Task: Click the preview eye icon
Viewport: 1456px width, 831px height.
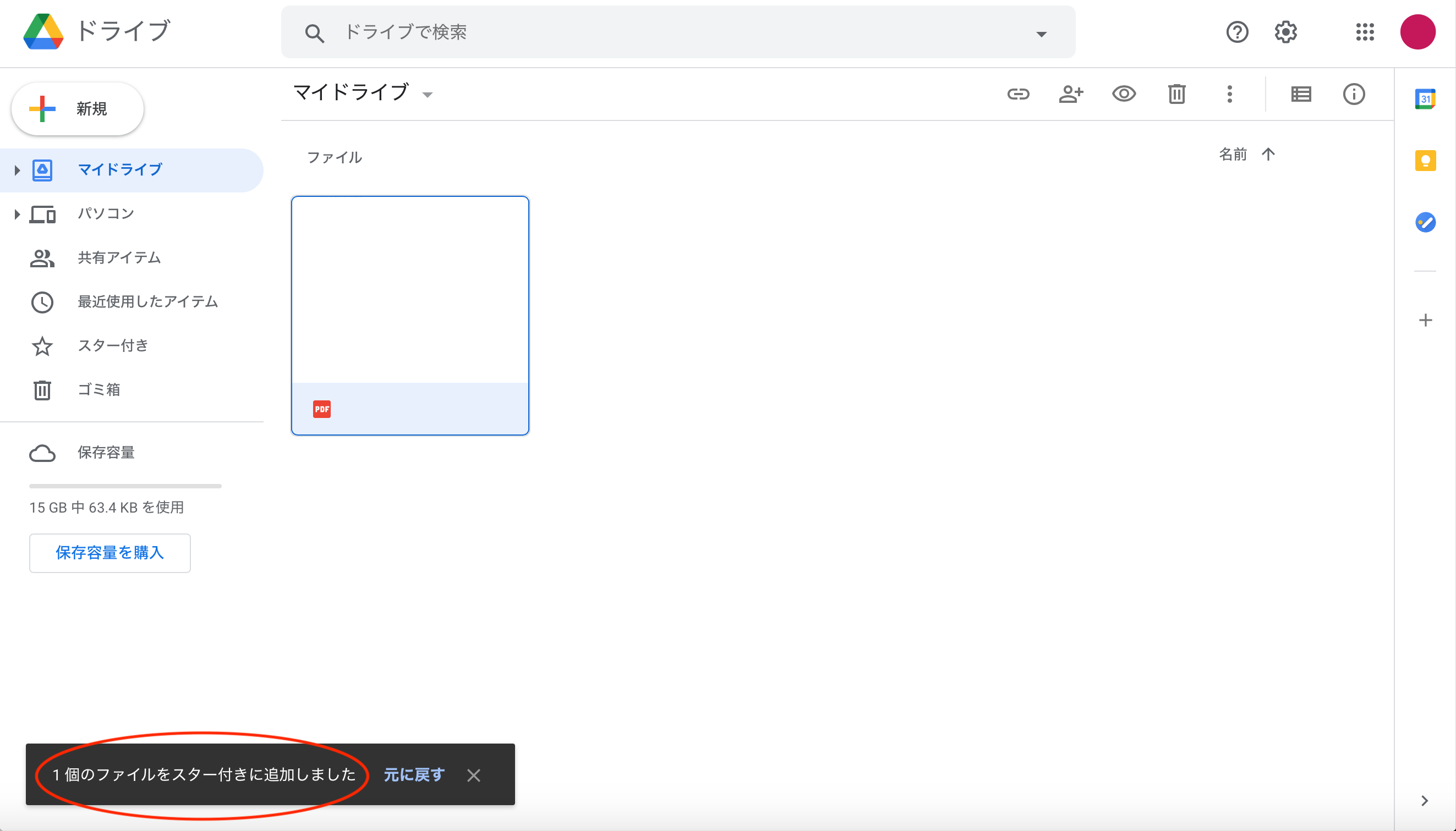Action: [x=1124, y=93]
